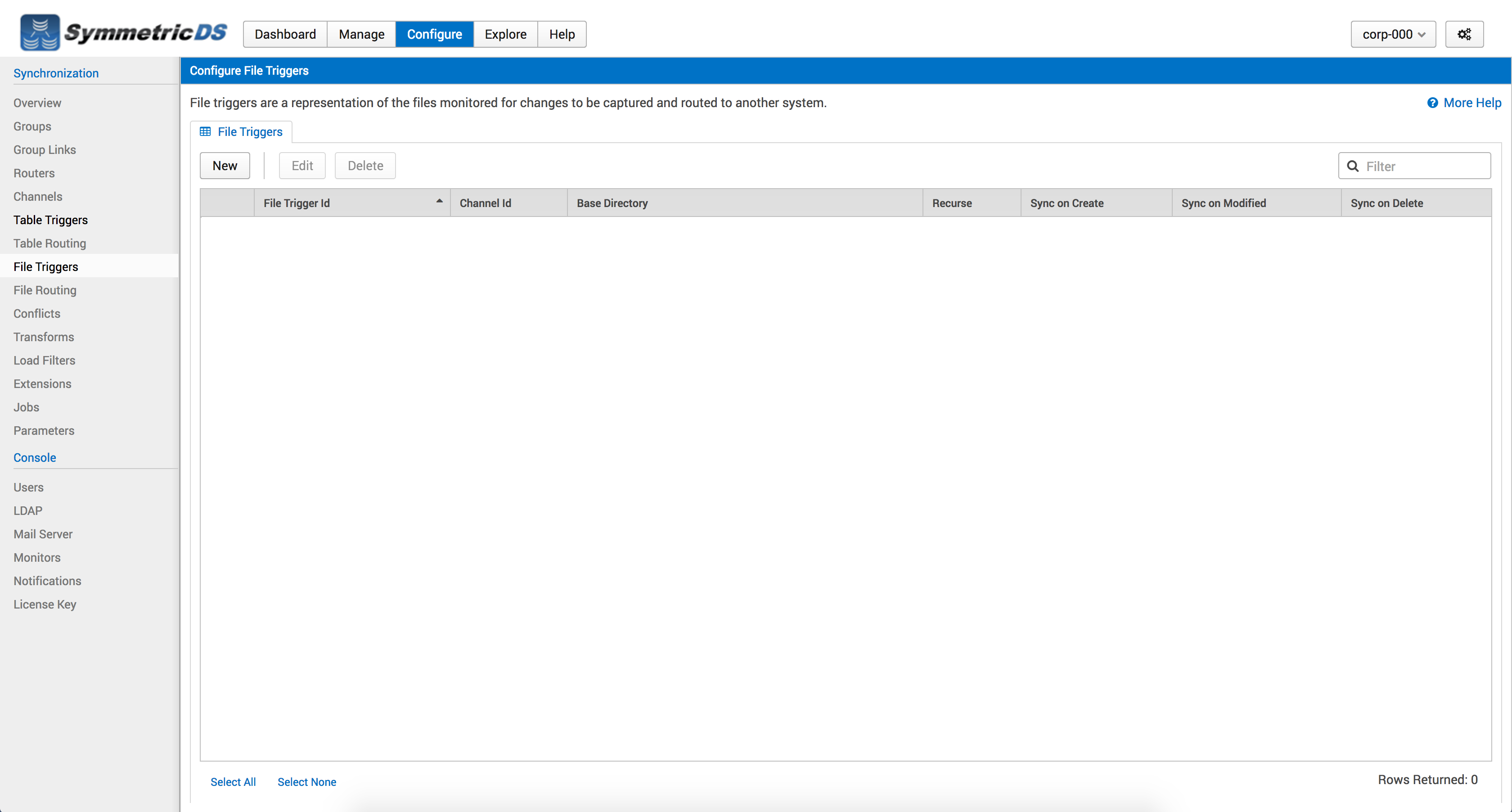Switch to the Dashboard menu tab

click(285, 34)
